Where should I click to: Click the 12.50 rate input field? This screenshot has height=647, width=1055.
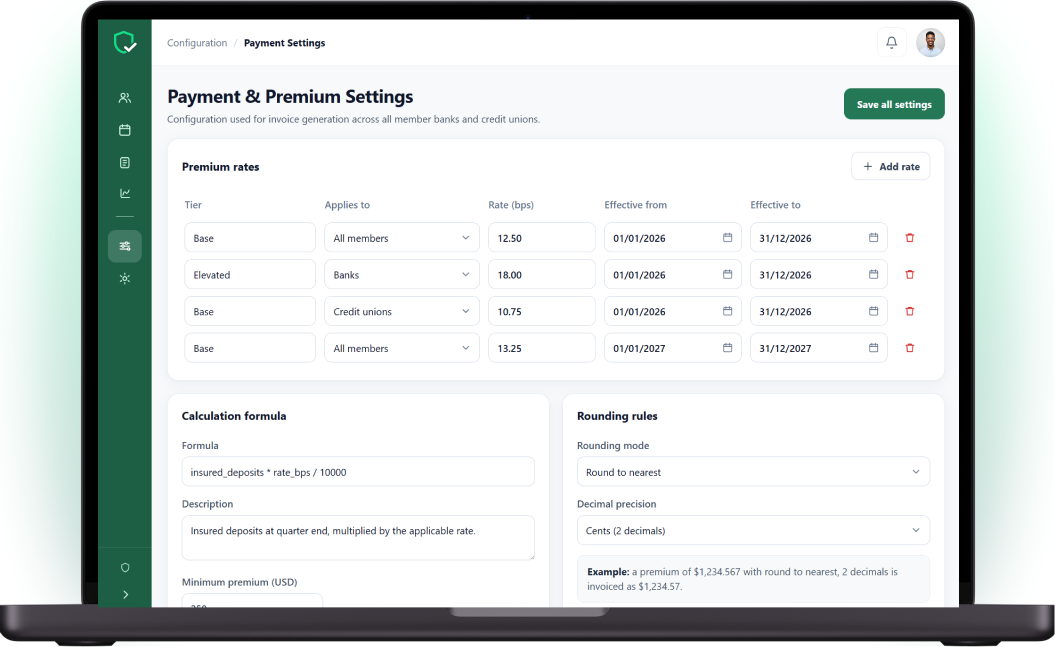[542, 237]
